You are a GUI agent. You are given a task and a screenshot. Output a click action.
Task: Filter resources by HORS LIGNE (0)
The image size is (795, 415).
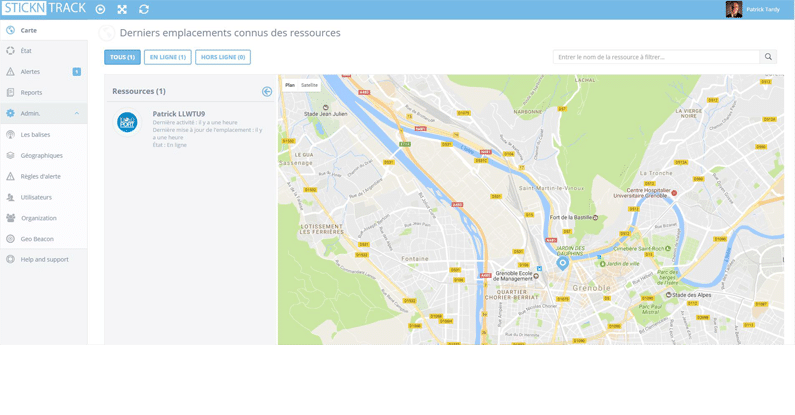click(223, 57)
